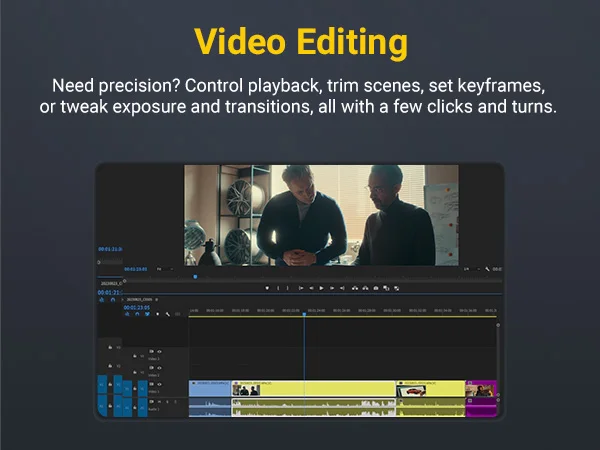
Task: Enable voice-over record on Audio 1
Action: coord(175,401)
